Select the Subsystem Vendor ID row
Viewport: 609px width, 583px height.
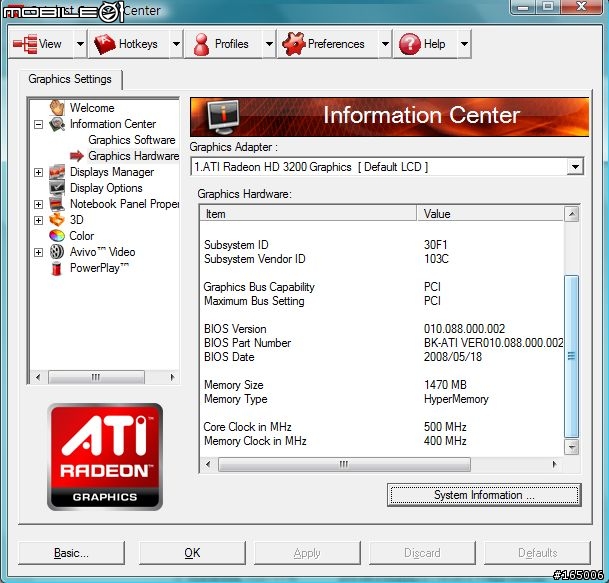[x=382, y=259]
